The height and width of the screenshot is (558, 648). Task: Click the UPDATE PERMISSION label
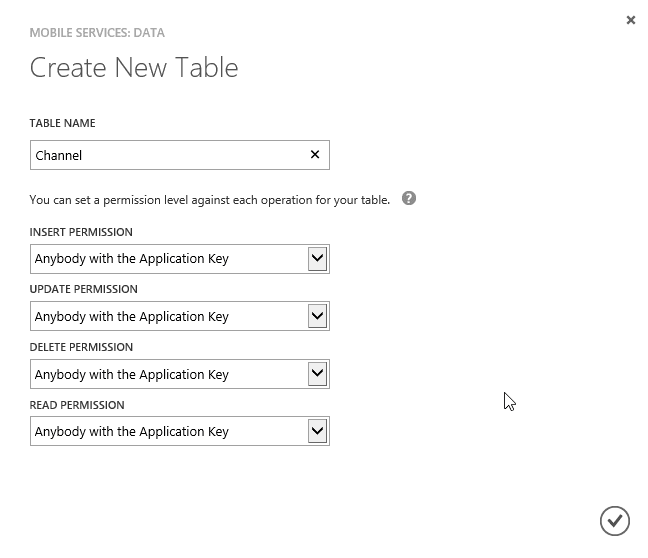83,289
